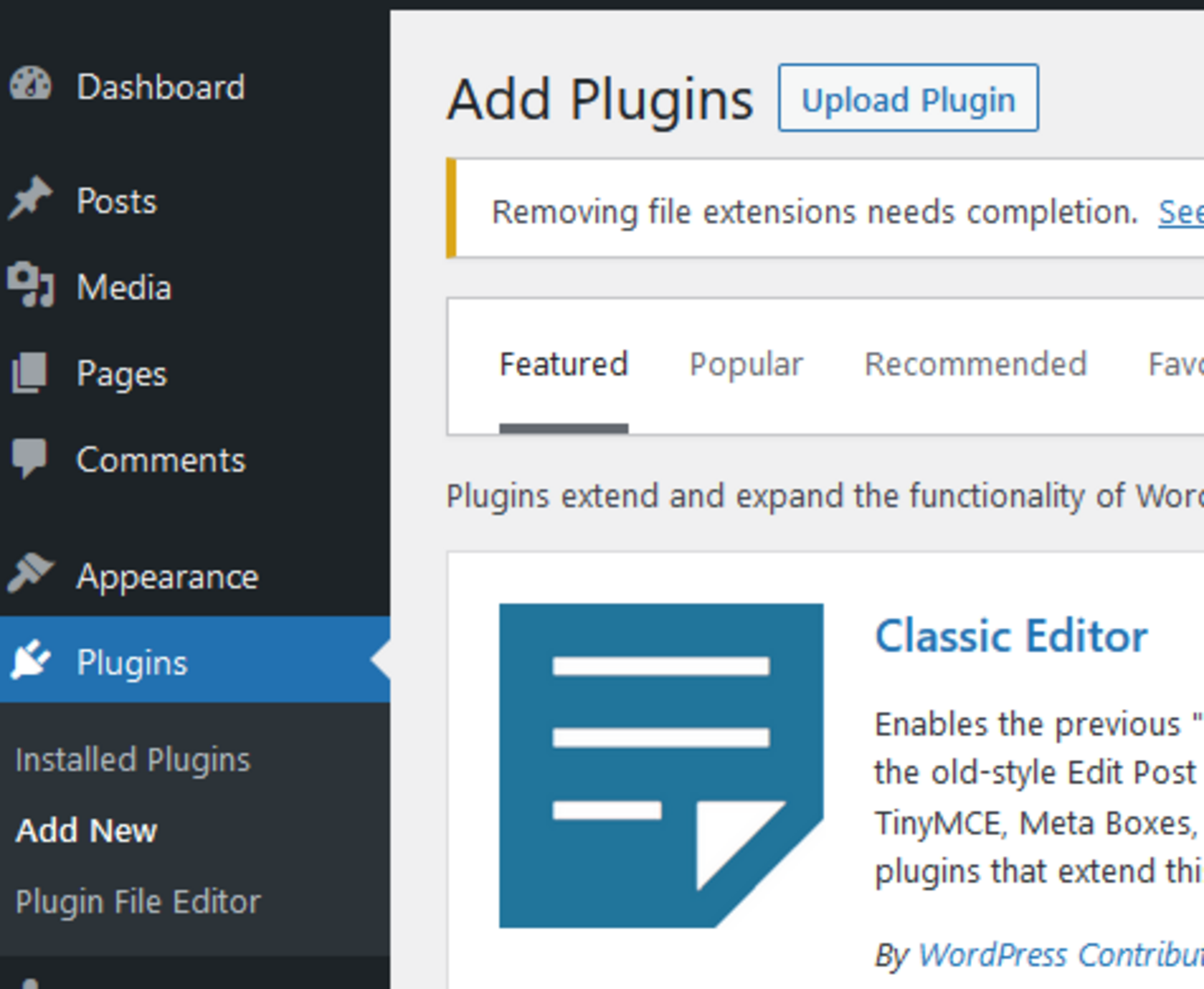This screenshot has height=989, width=1204.
Task: Click the Posts pushpin icon
Action: pyautogui.click(x=30, y=198)
